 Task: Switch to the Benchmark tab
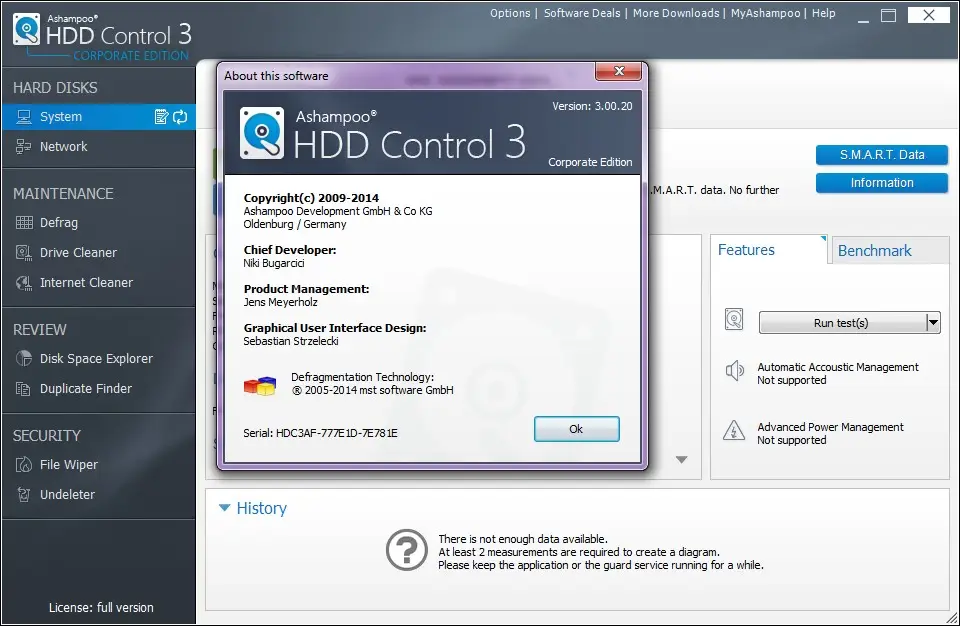click(x=890, y=251)
